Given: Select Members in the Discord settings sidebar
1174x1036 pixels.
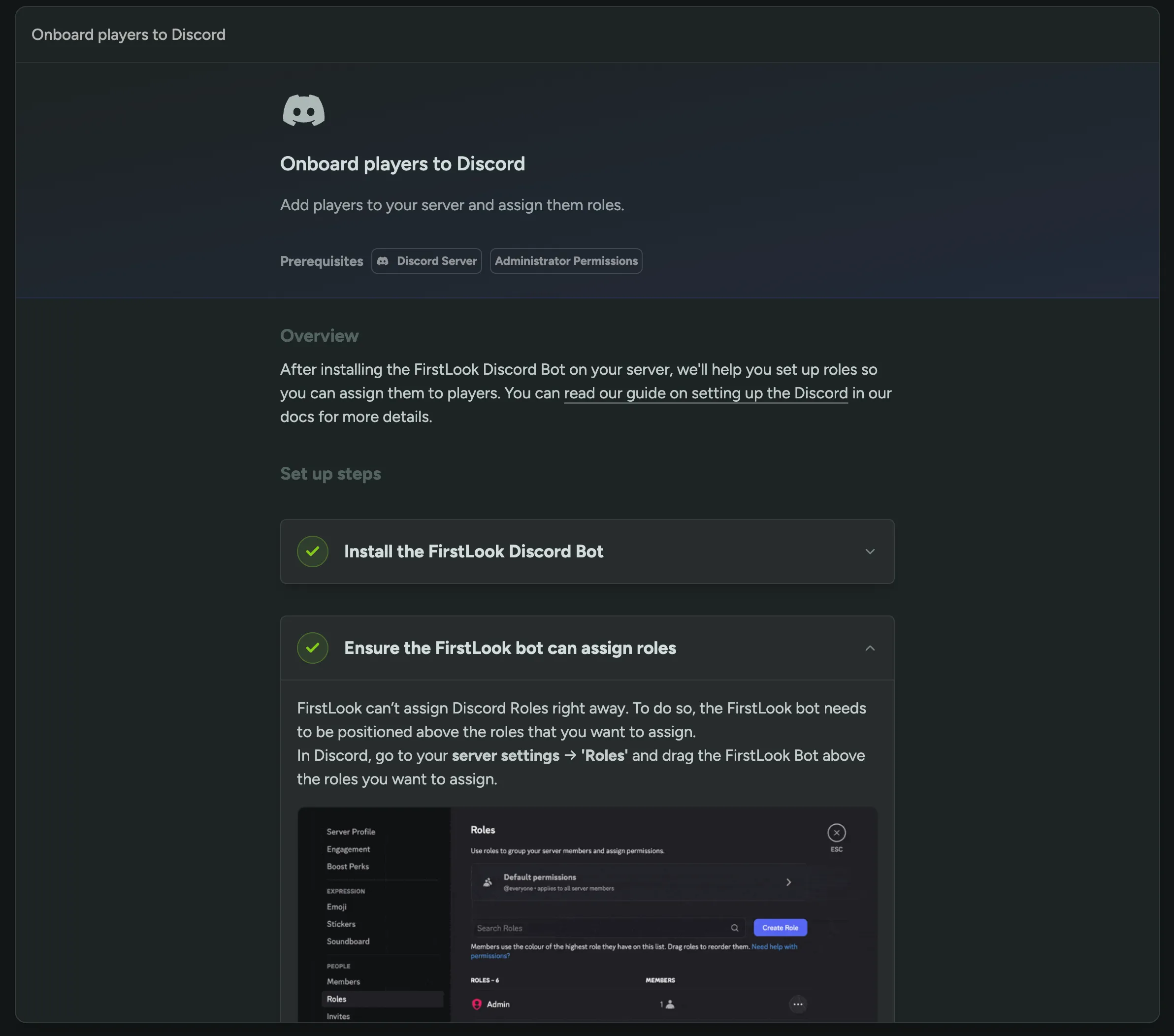Looking at the screenshot, I should (343, 981).
